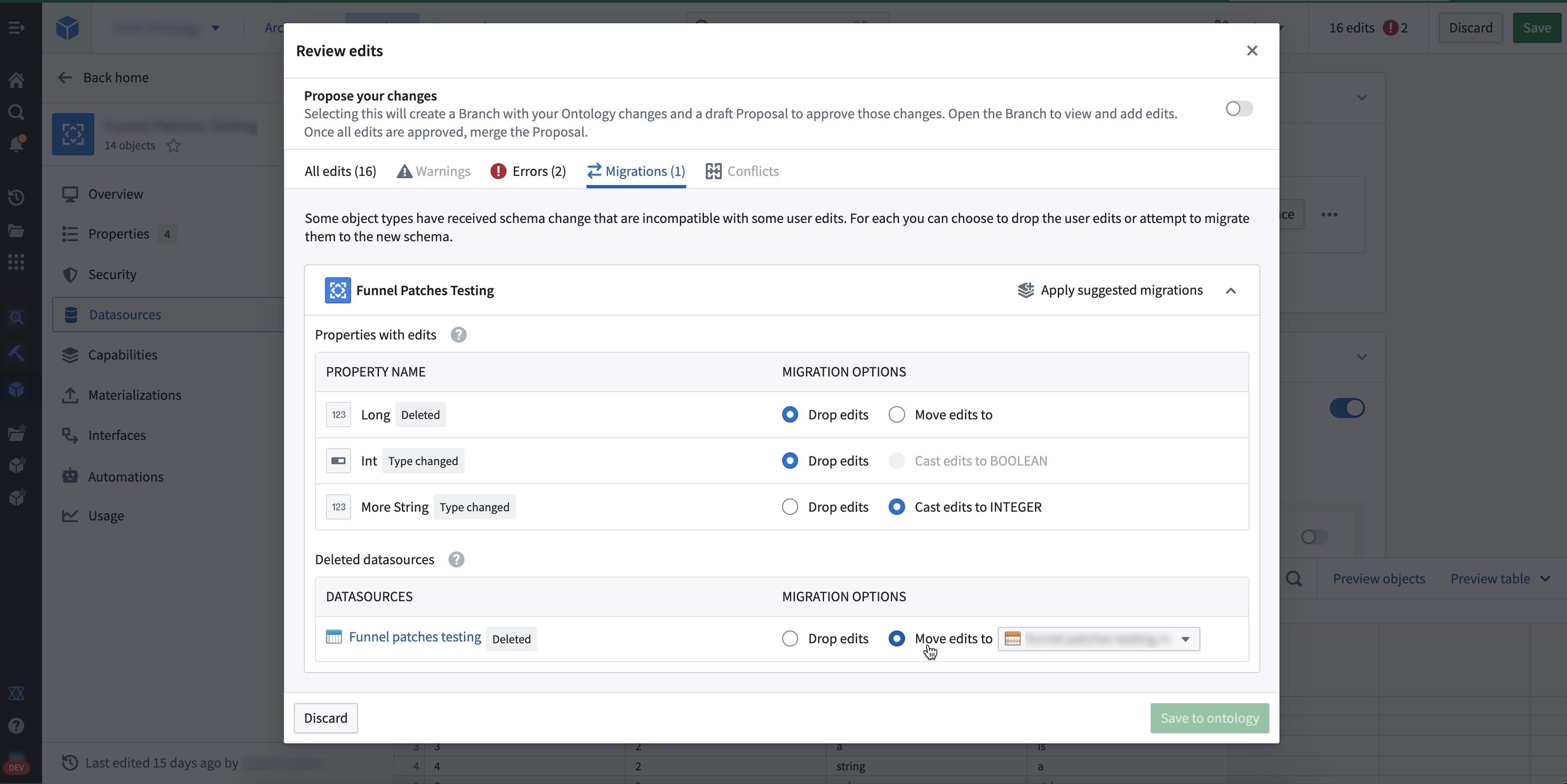
Task: Switch to Conflicts tab
Action: coord(742,171)
